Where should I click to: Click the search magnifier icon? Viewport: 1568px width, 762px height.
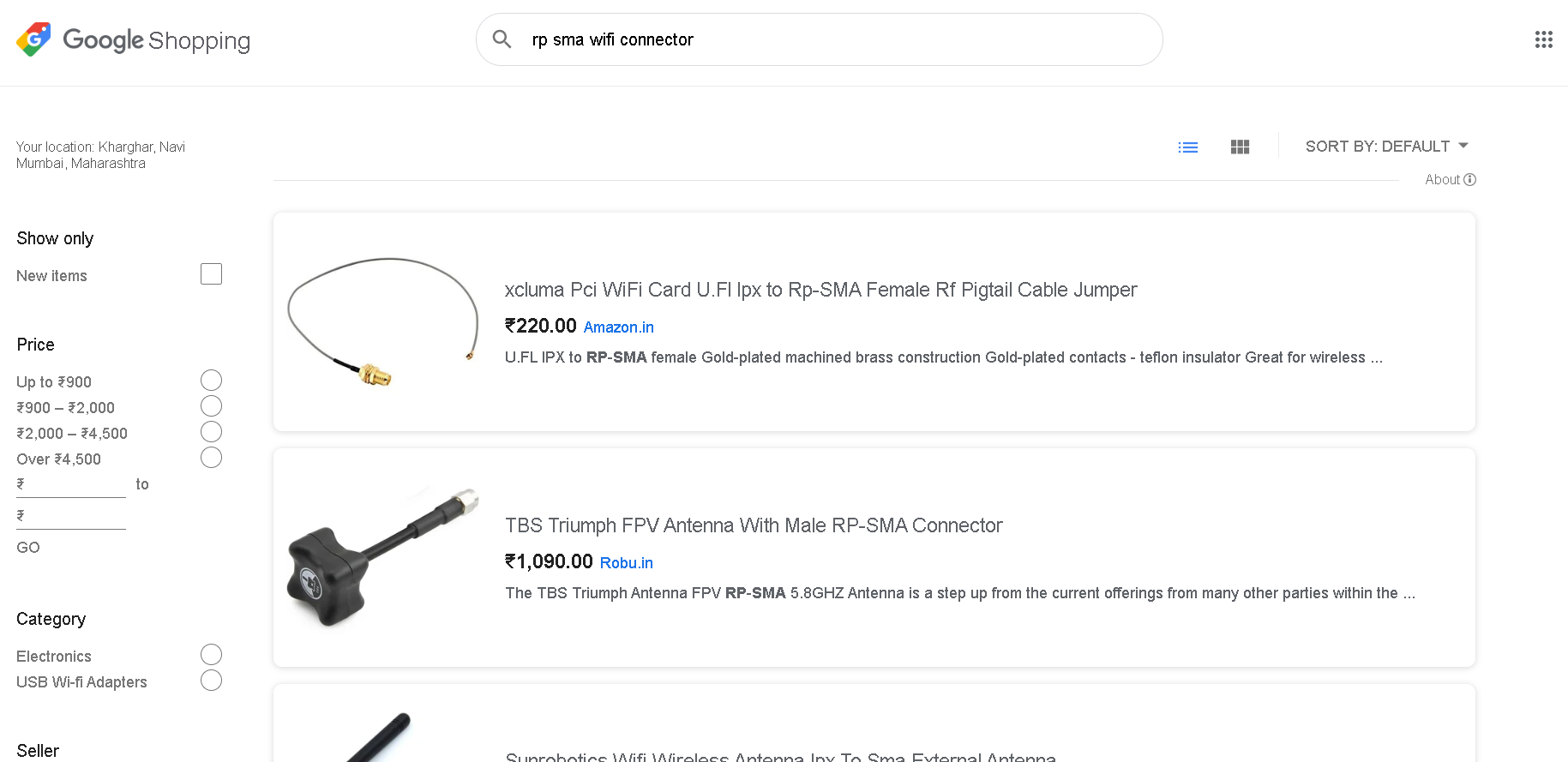click(502, 39)
